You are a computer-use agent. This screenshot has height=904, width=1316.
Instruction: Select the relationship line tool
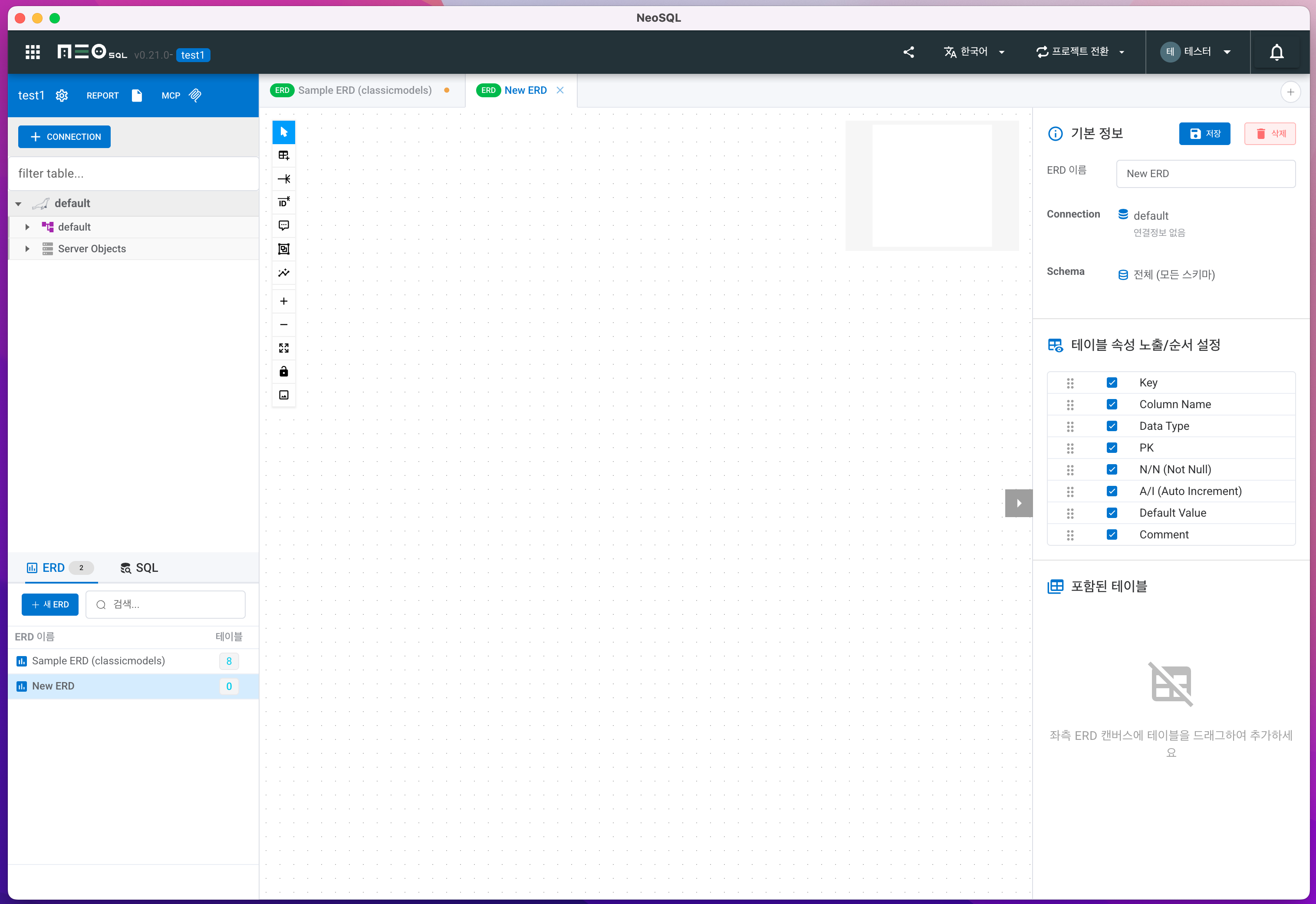click(284, 179)
